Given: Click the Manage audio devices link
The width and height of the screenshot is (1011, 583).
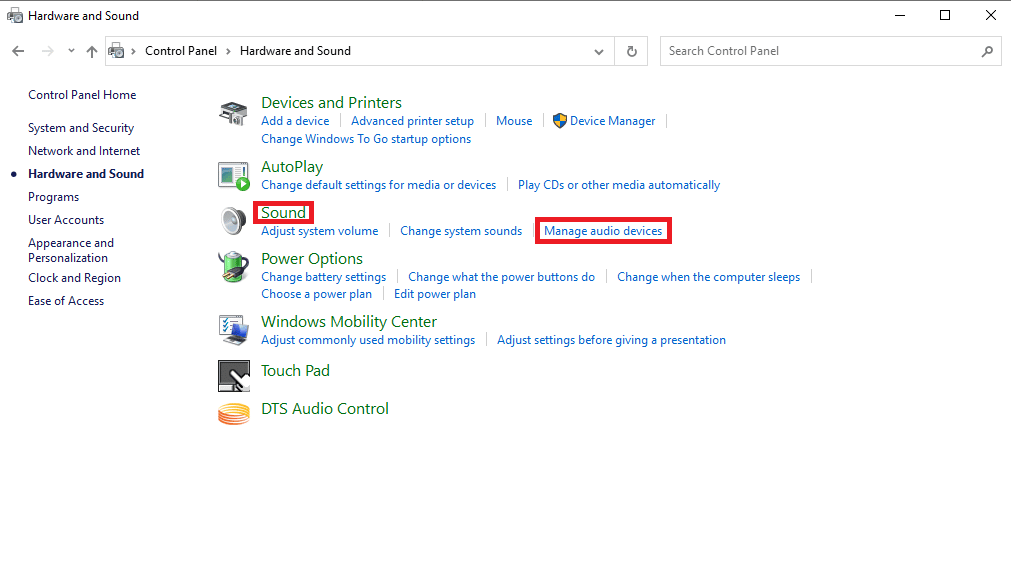Looking at the screenshot, I should 603,231.
